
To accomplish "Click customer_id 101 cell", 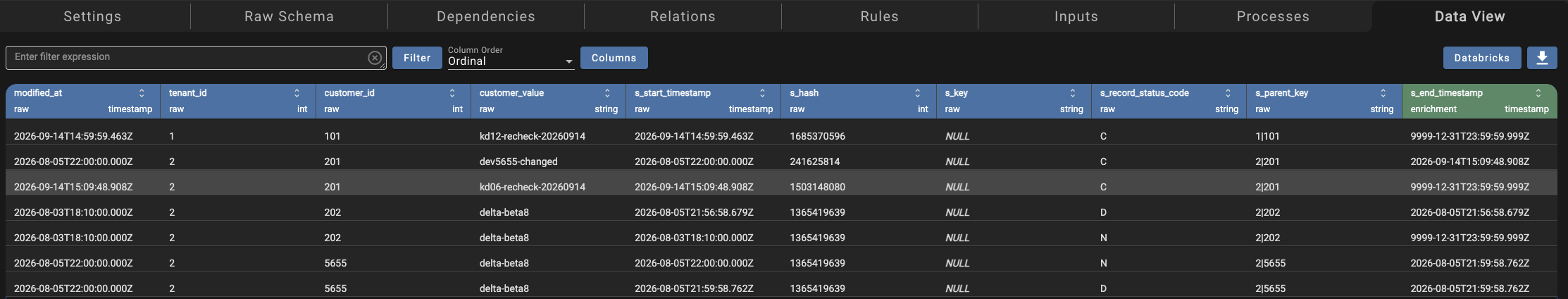I will coord(332,136).
